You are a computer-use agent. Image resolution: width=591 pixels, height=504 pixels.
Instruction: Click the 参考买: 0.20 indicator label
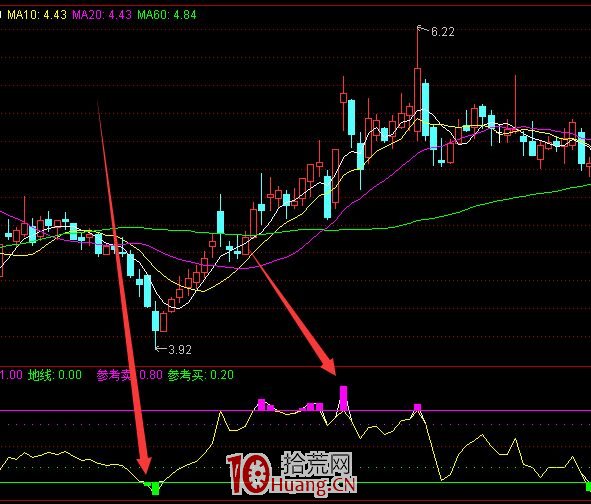[x=201, y=375]
